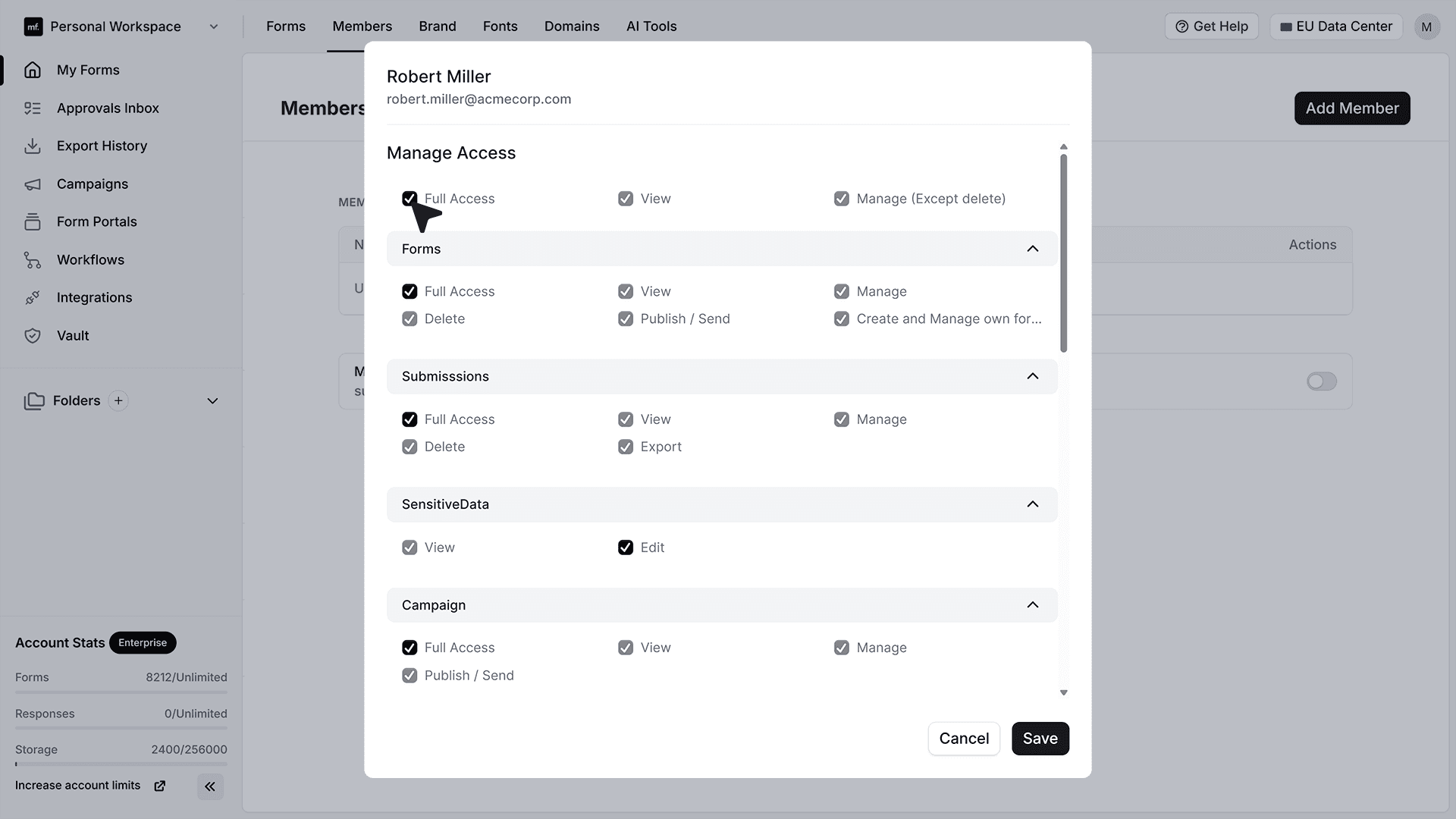The image size is (1456, 819).
Task: Click the Approvals Inbox checklist icon
Action: [33, 108]
